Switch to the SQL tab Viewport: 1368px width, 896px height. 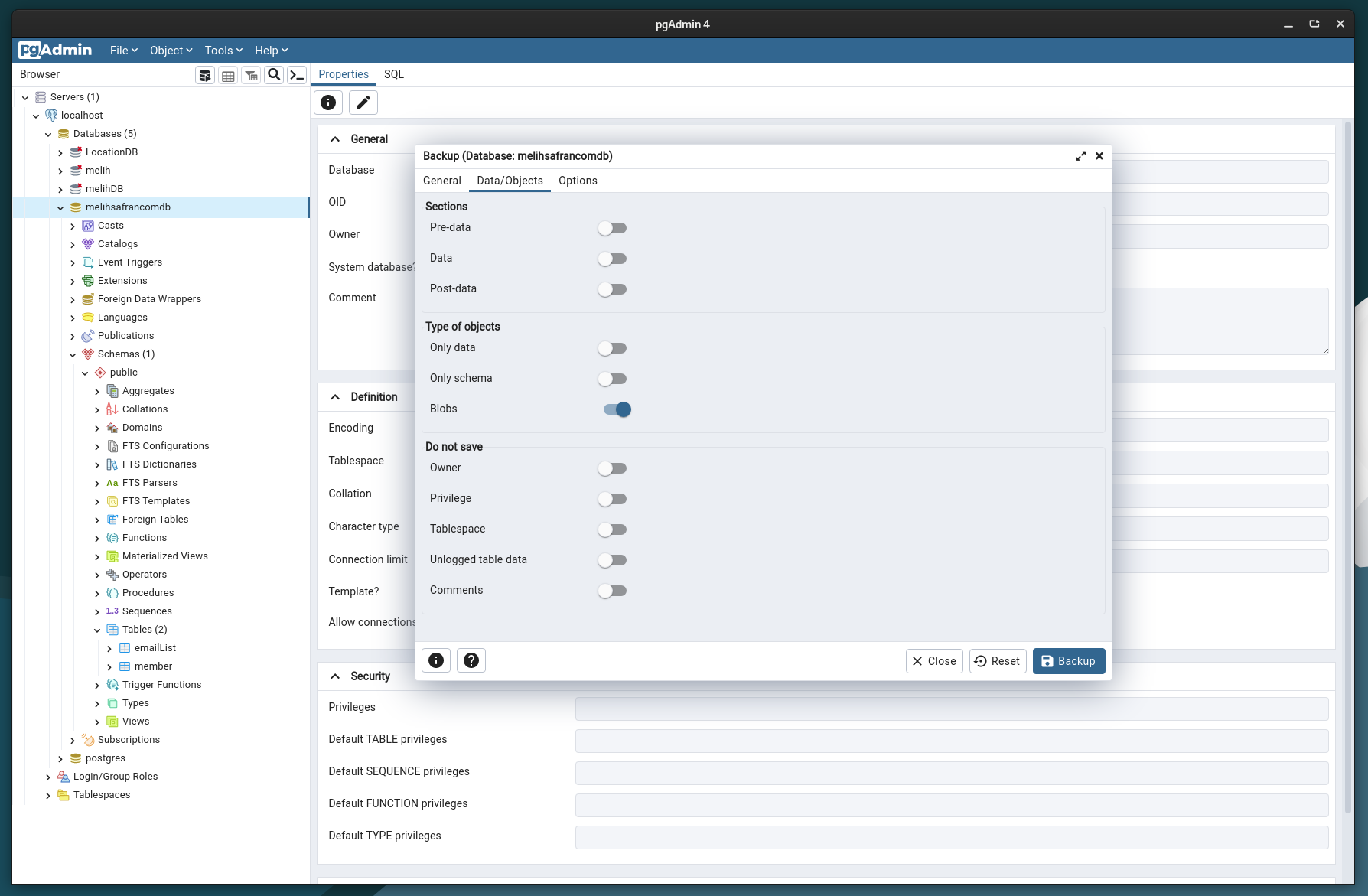click(394, 74)
